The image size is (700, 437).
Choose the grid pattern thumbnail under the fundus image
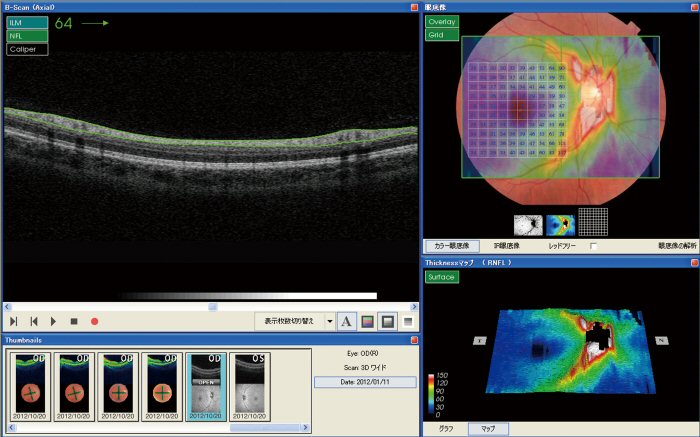(x=594, y=223)
